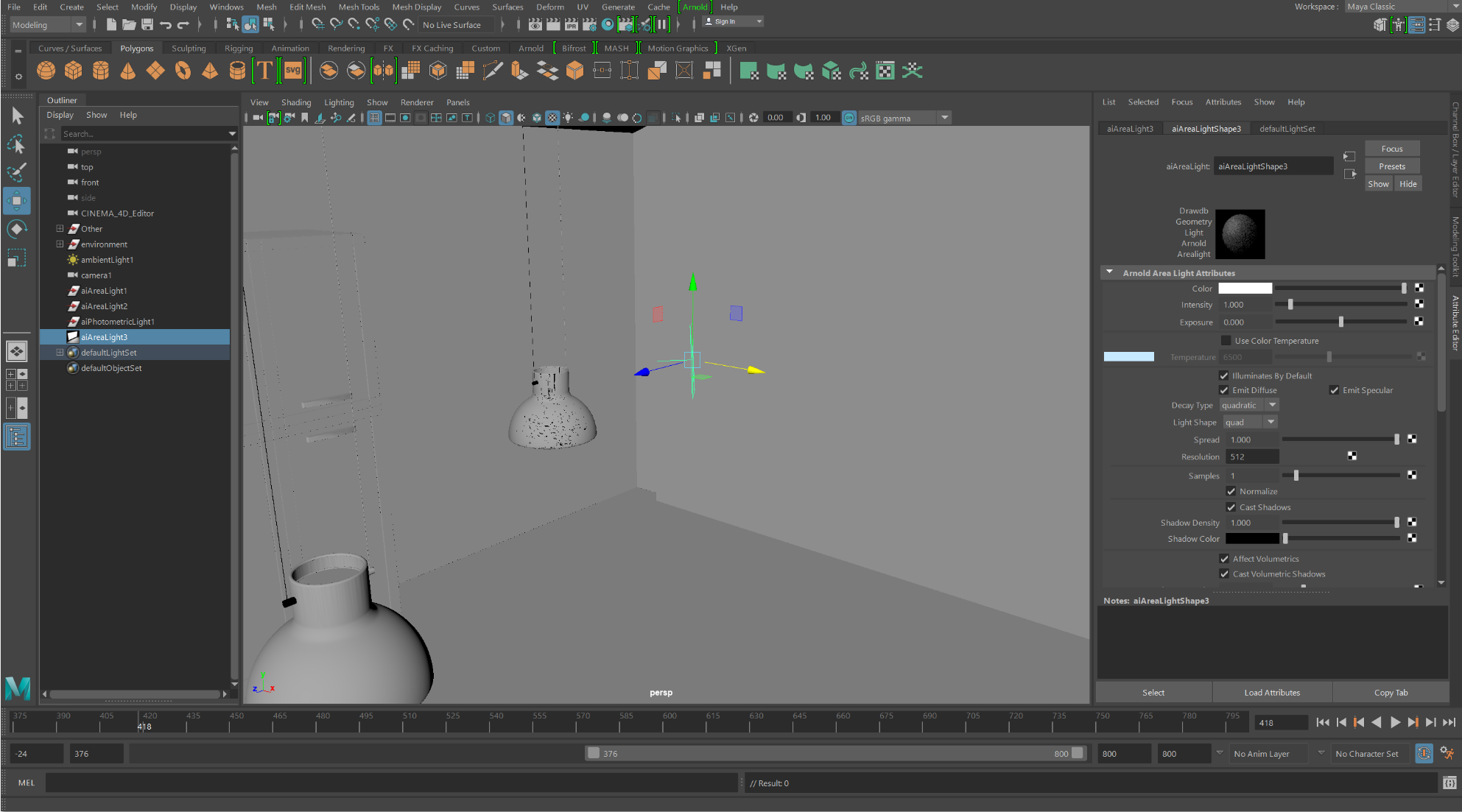Select the Scale tool in toolbox
Viewport: 1462px width, 812px height.
[16, 258]
